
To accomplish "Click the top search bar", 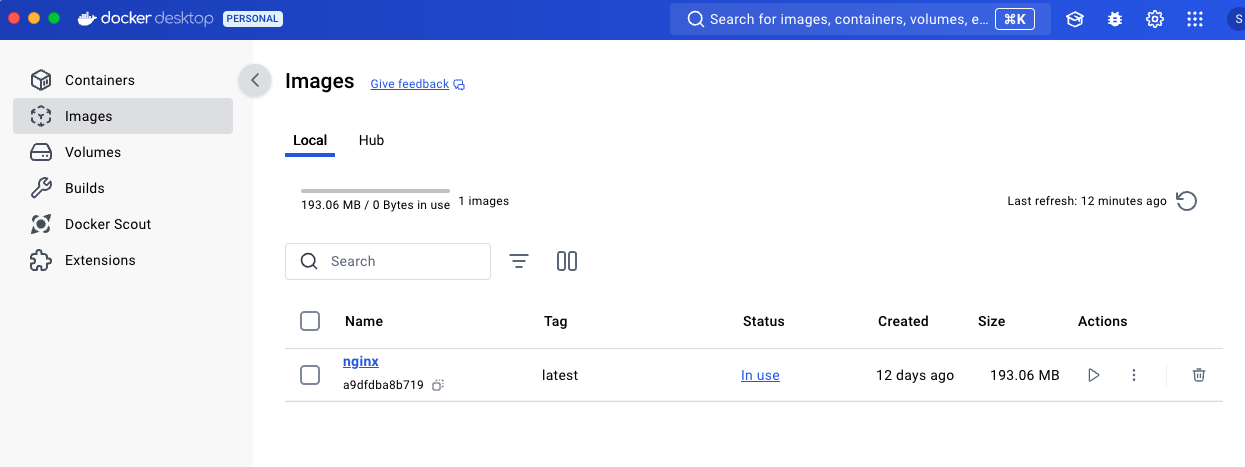I will 860,19.
